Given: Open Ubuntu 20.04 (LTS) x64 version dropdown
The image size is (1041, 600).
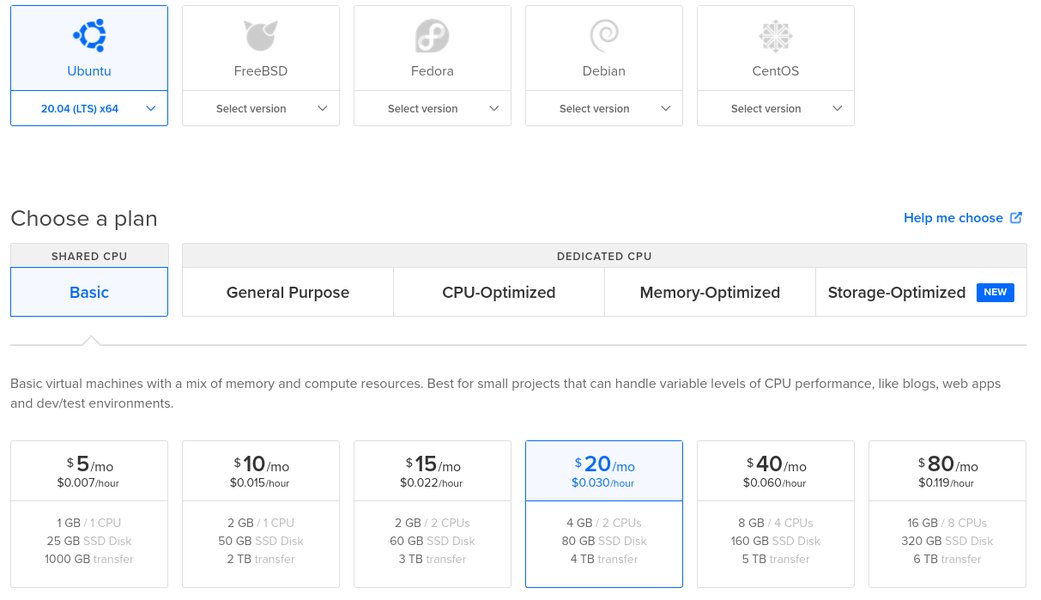Looking at the screenshot, I should pos(89,108).
